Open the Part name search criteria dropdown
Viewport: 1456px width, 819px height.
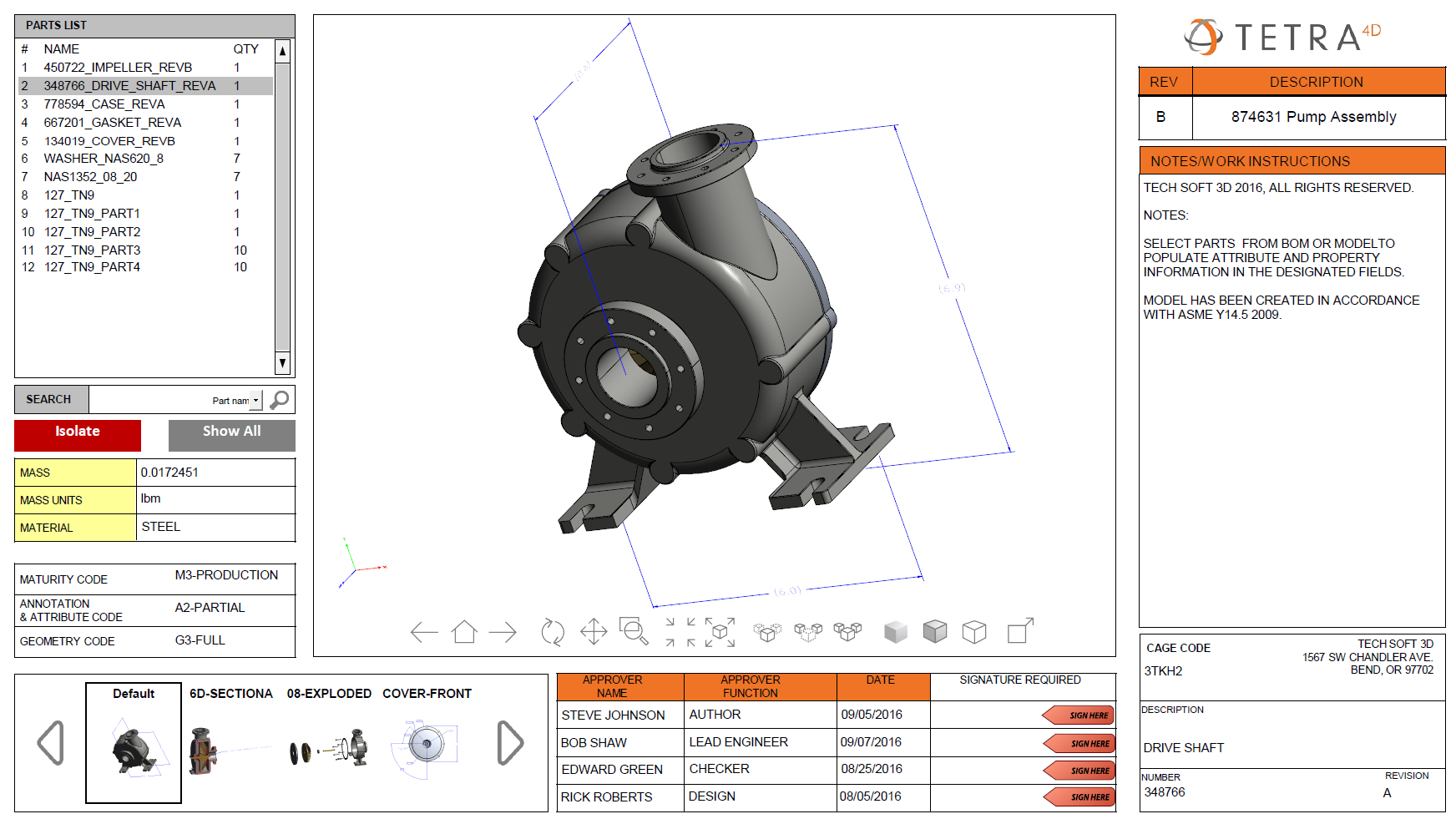click(x=256, y=399)
